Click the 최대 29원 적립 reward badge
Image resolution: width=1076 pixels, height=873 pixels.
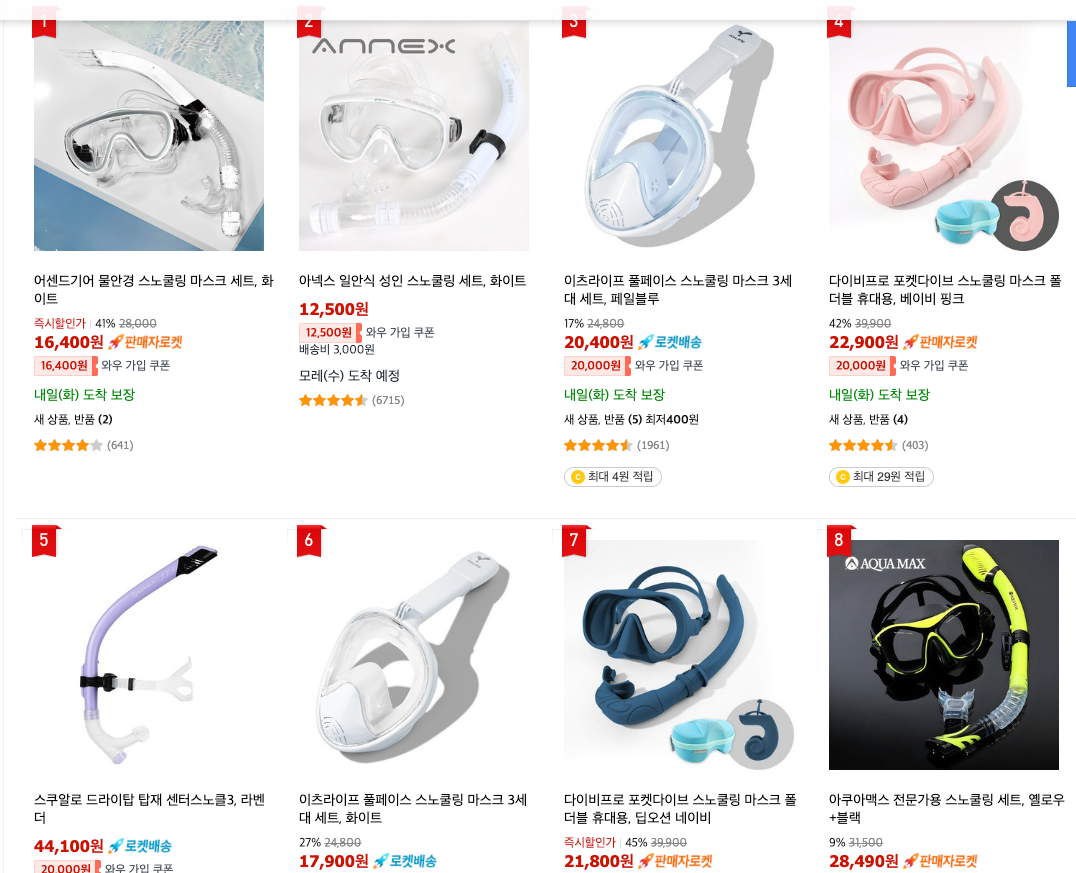click(x=881, y=477)
